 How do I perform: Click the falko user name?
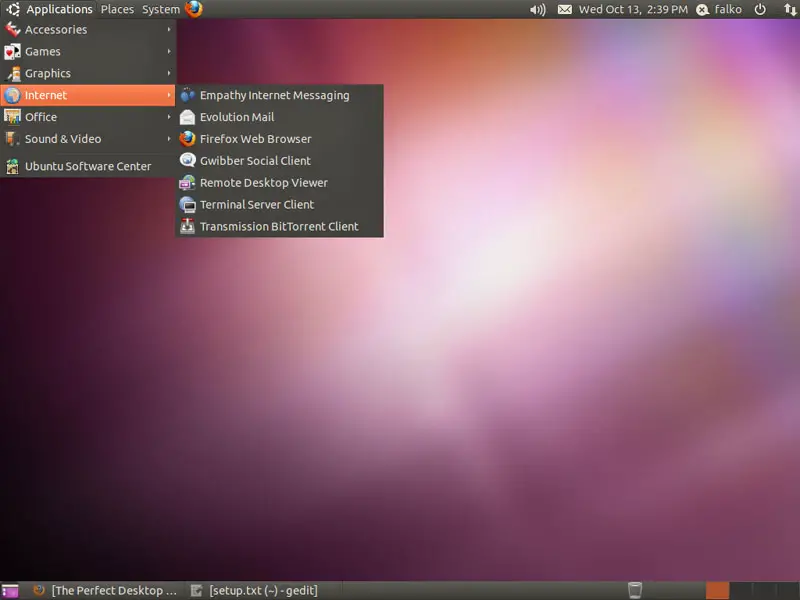pos(728,10)
